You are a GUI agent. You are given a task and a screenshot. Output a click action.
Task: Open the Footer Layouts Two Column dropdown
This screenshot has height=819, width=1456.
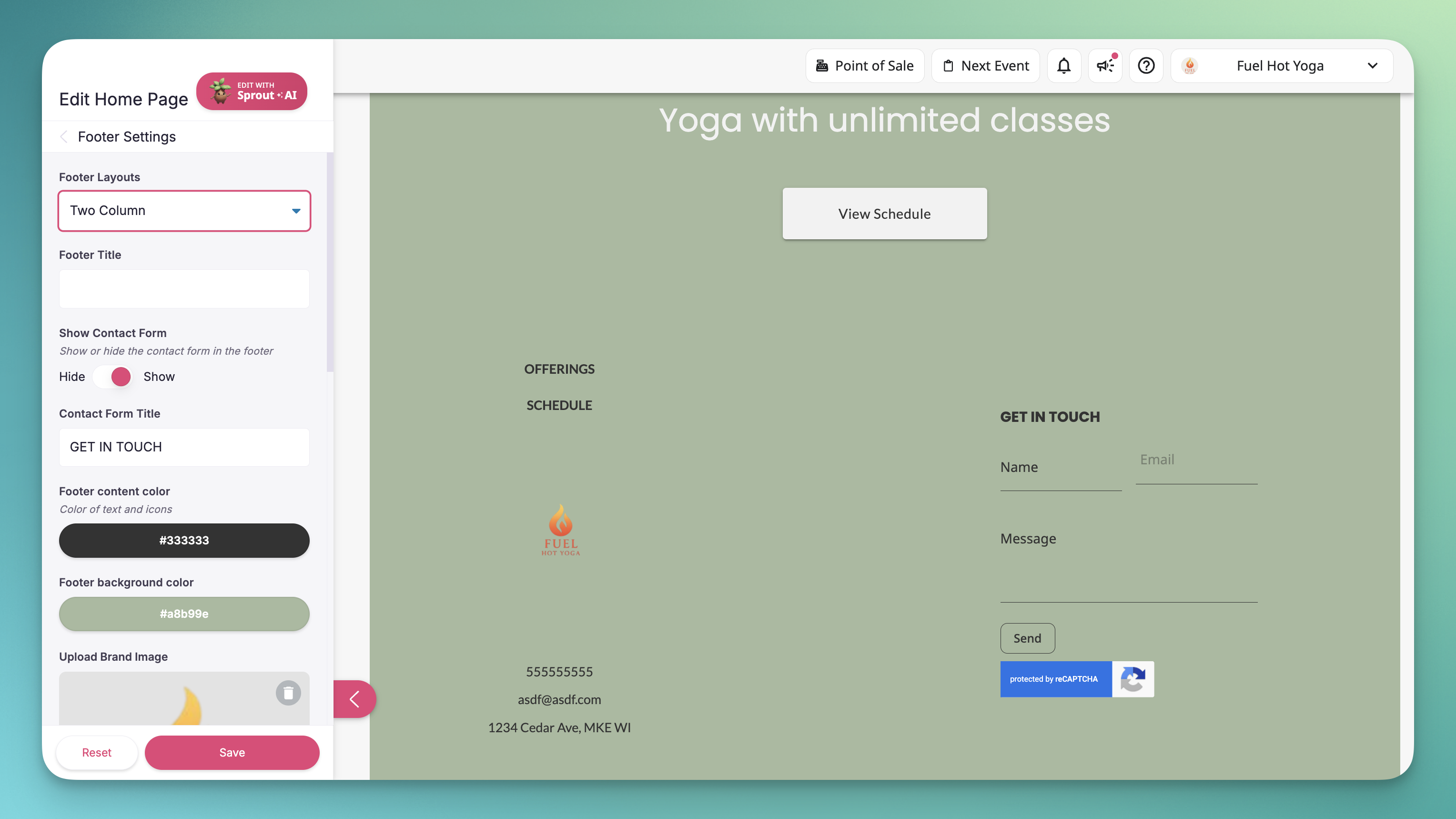(184, 210)
